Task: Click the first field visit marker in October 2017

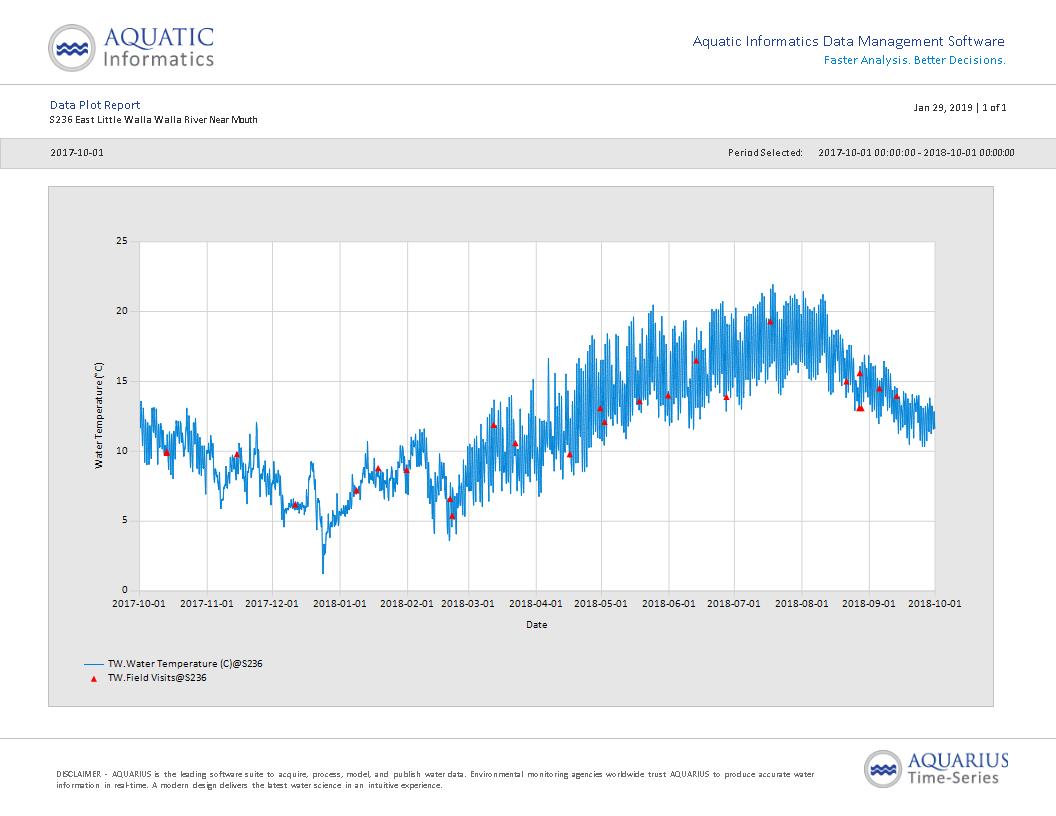Action: tap(166, 452)
